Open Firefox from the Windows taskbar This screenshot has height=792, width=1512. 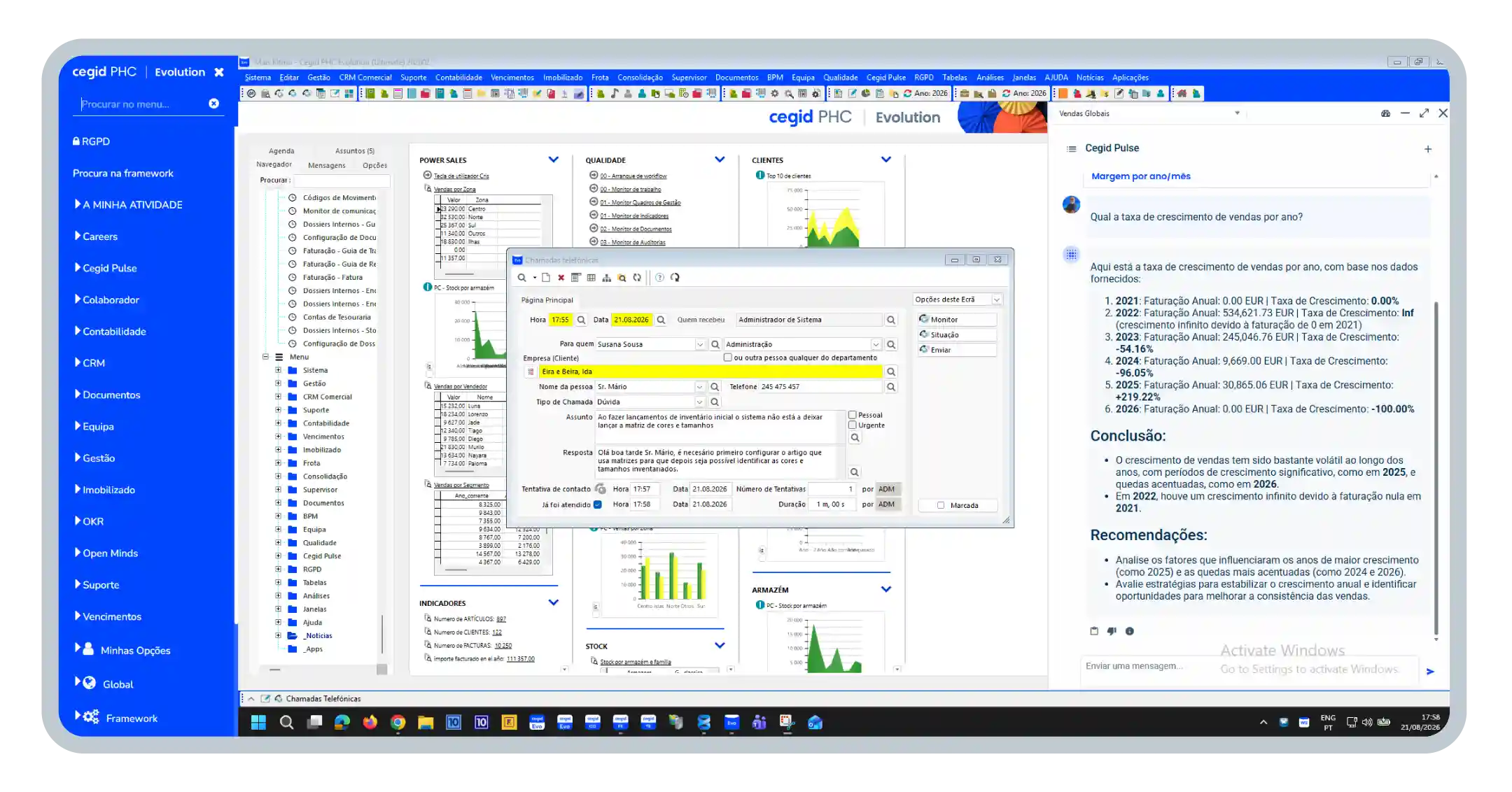click(x=370, y=723)
